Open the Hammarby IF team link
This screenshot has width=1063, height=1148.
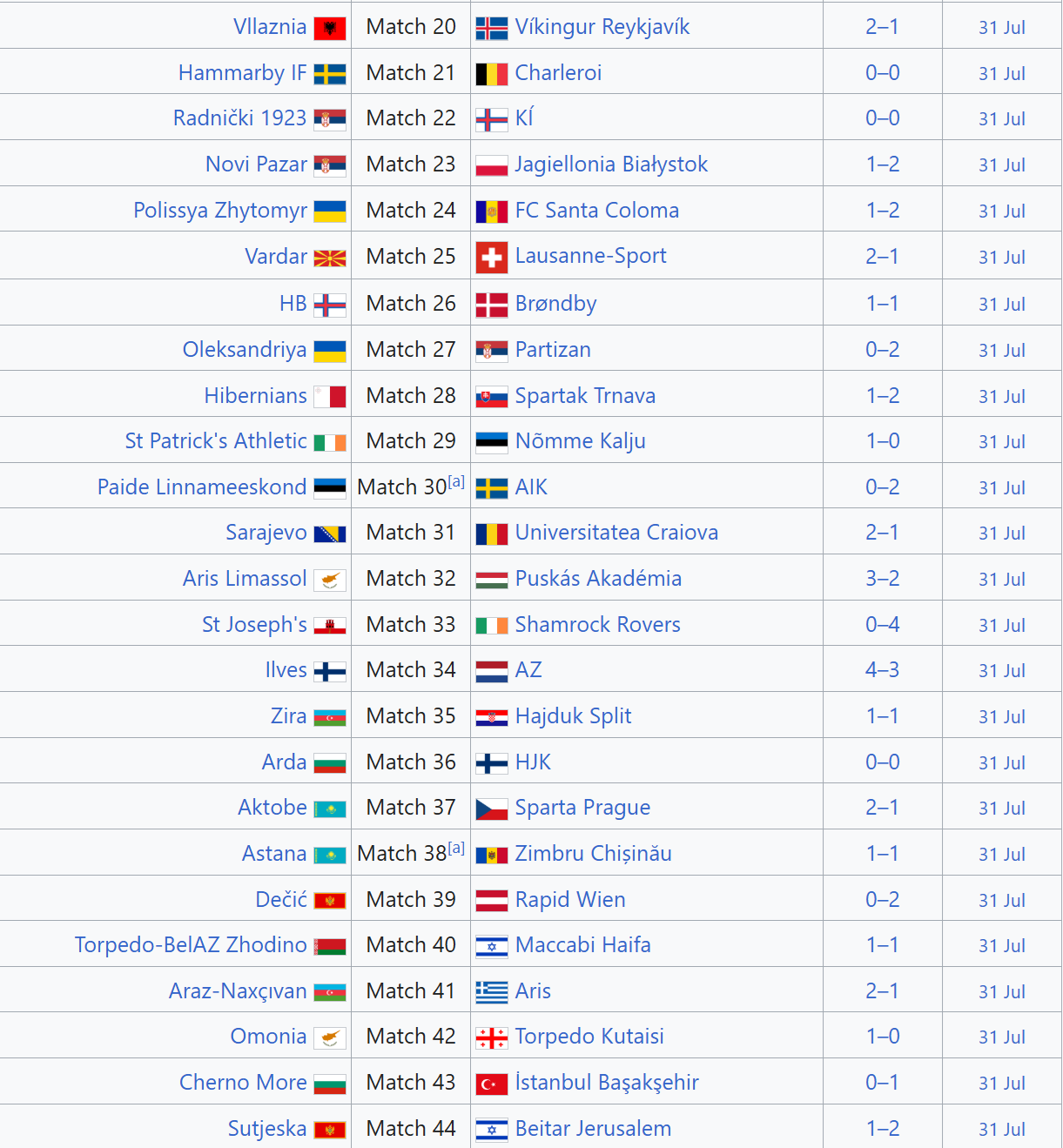point(243,72)
